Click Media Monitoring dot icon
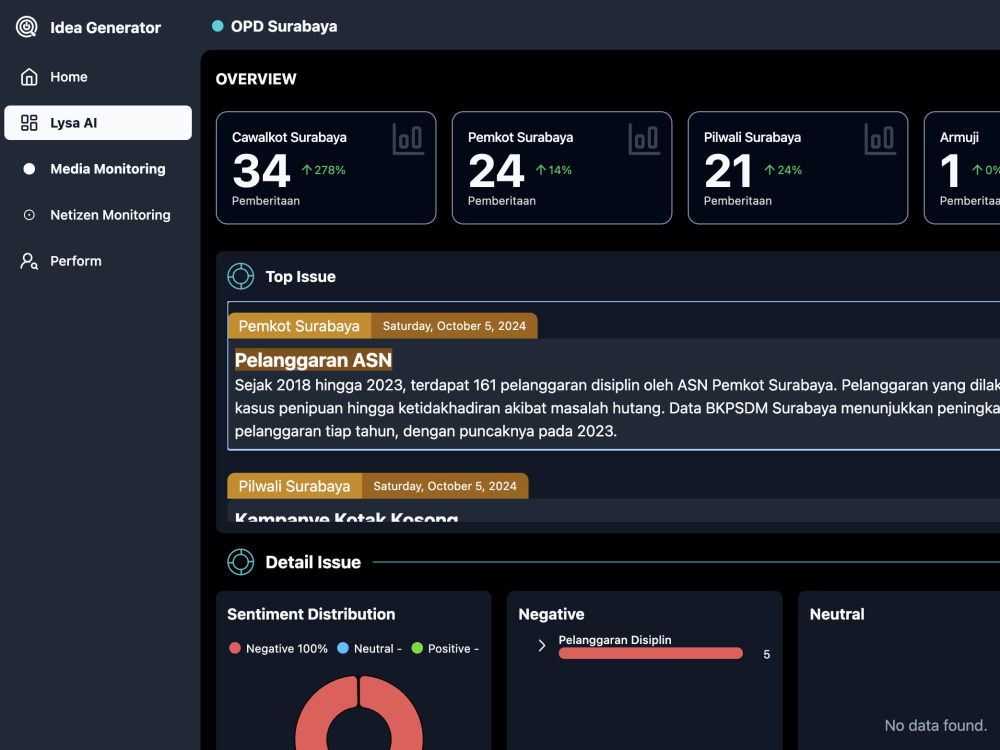 coord(29,169)
